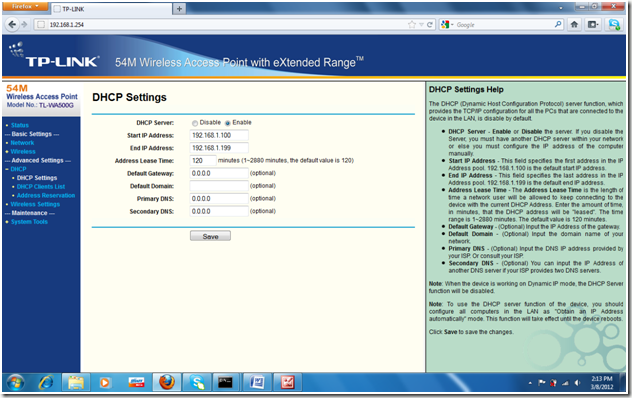Click the reload icon in address bar
This screenshot has width=632, height=398.
(x=430, y=25)
